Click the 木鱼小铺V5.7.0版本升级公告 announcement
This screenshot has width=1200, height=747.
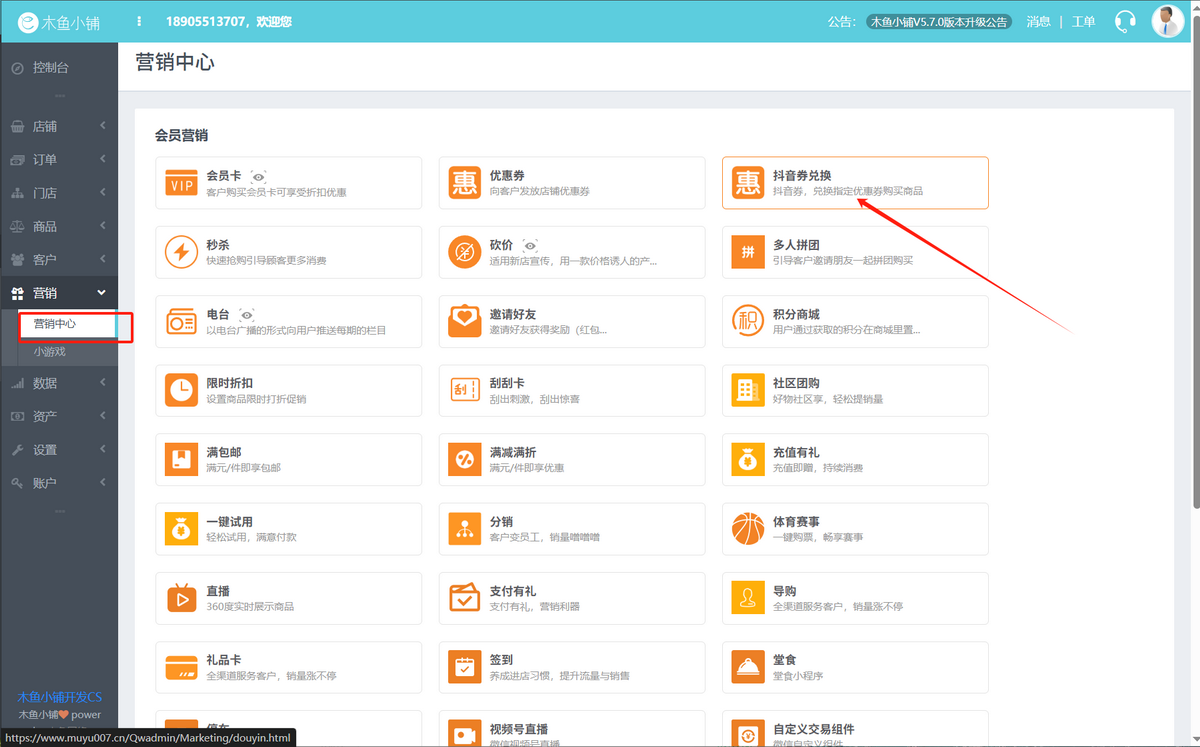939,21
